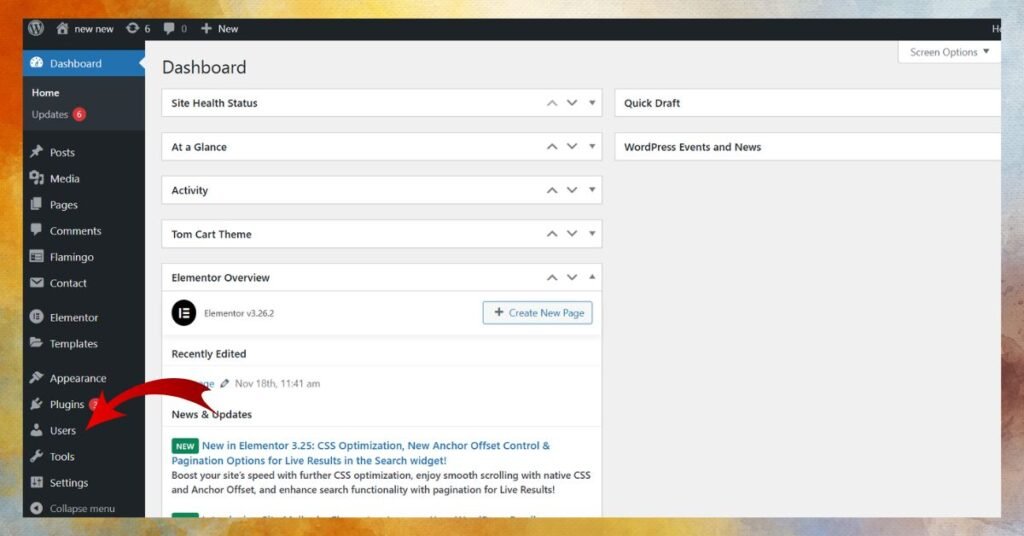Move Site Health Status widget down
Image resolution: width=1024 pixels, height=536 pixels.
[x=572, y=102]
